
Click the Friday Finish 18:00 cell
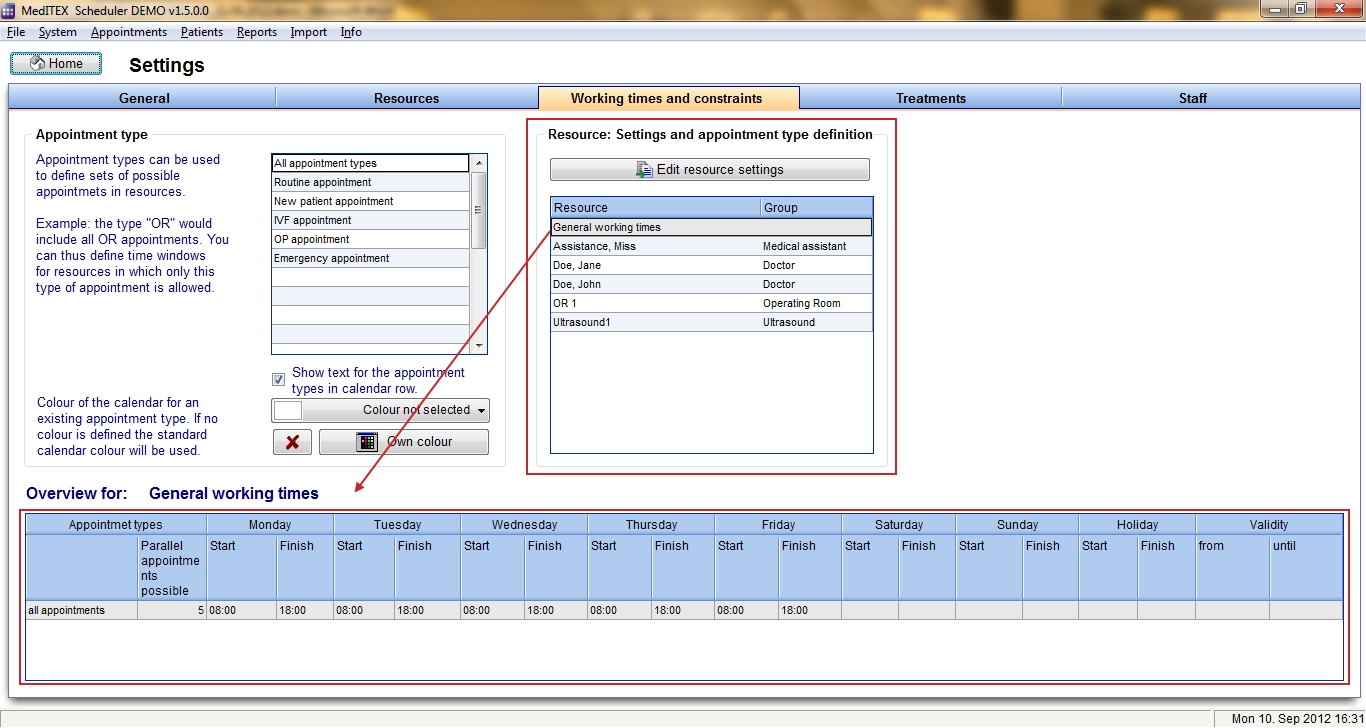(810, 610)
